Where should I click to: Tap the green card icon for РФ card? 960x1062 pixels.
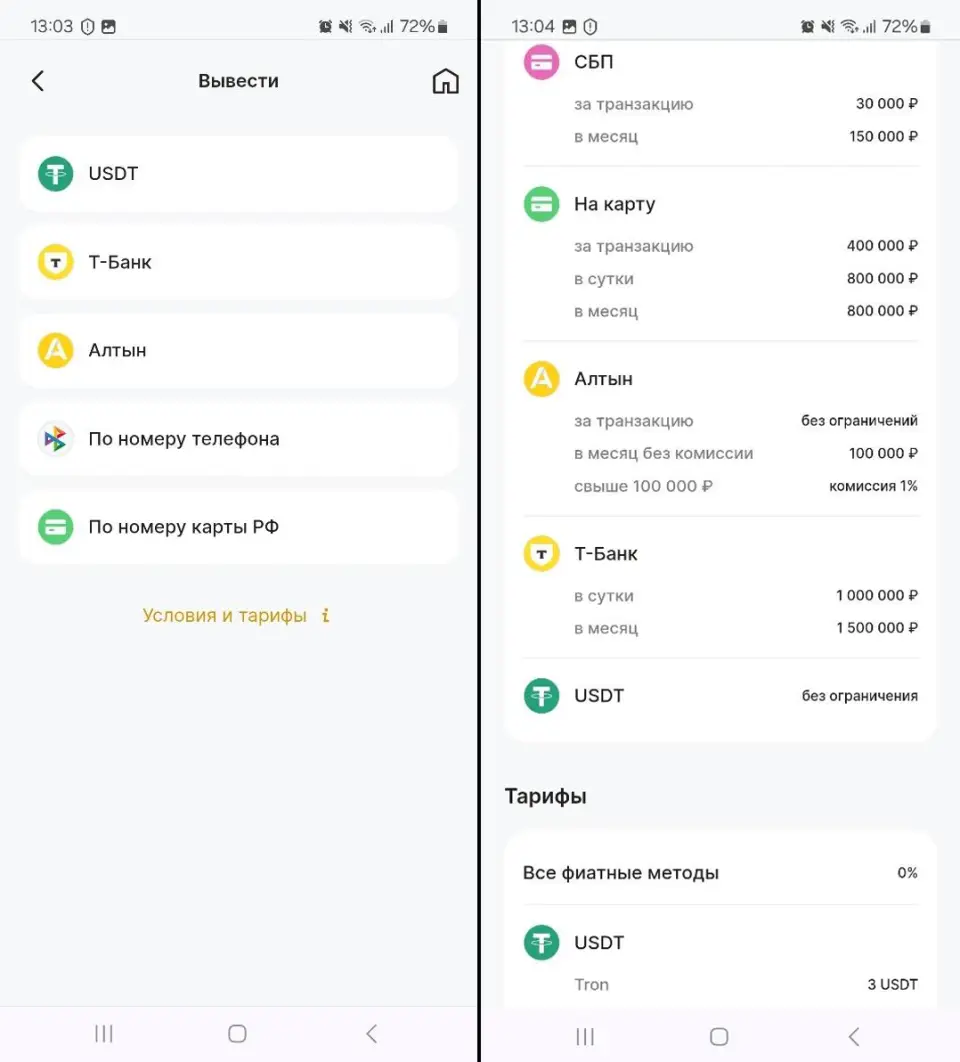click(x=56, y=527)
